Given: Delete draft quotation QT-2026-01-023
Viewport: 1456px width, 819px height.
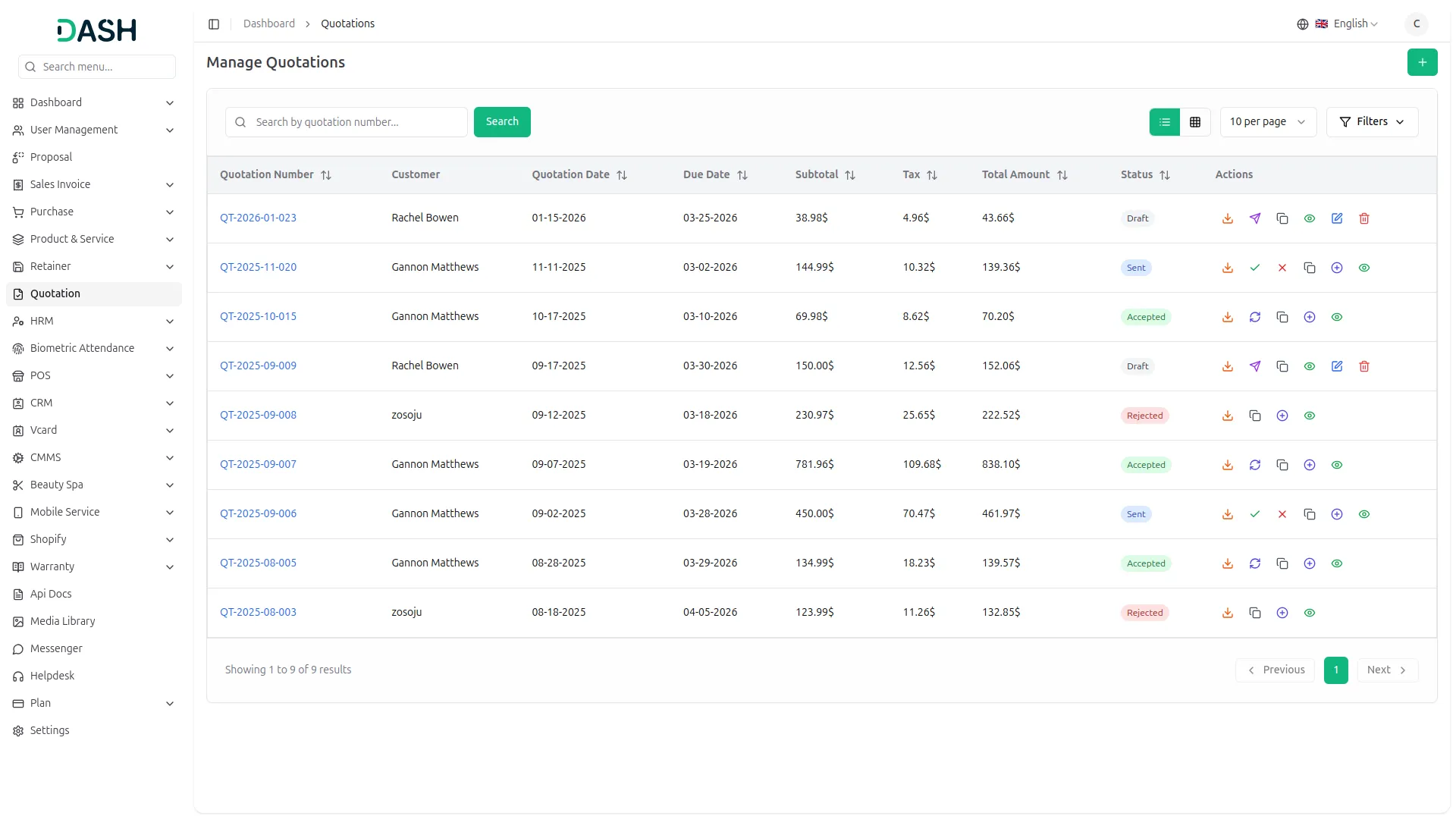Looking at the screenshot, I should tap(1363, 218).
